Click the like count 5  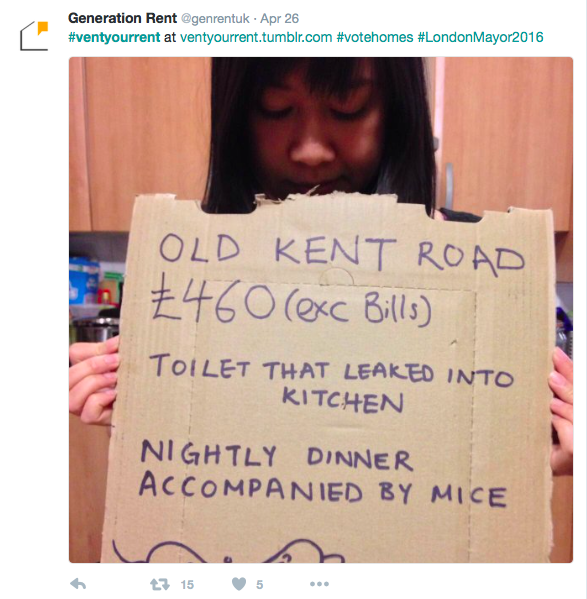click(260, 584)
